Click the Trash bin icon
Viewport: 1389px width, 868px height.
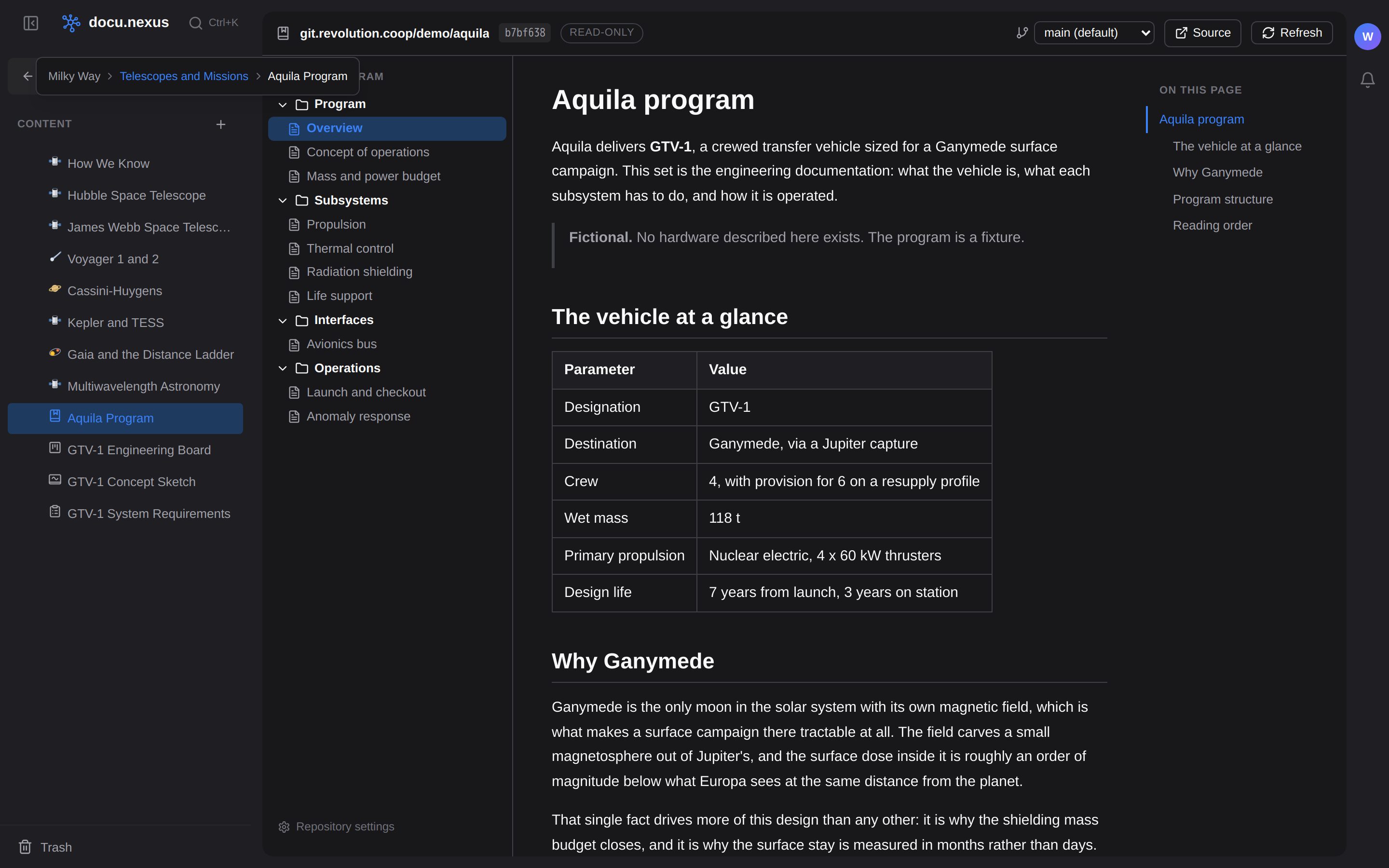25,847
